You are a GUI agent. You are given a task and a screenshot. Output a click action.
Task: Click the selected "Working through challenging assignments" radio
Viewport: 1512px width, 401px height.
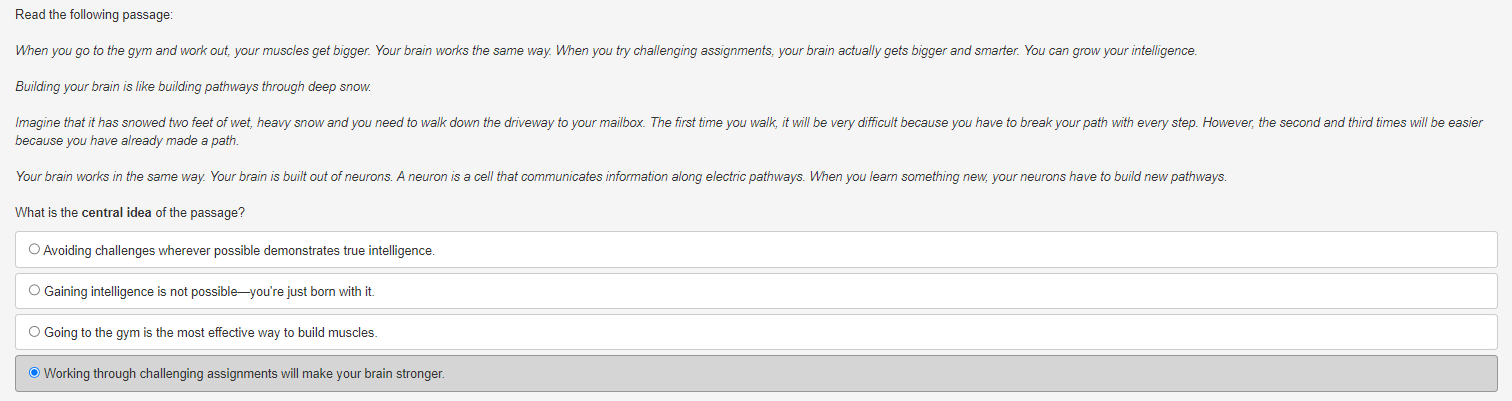tap(35, 373)
